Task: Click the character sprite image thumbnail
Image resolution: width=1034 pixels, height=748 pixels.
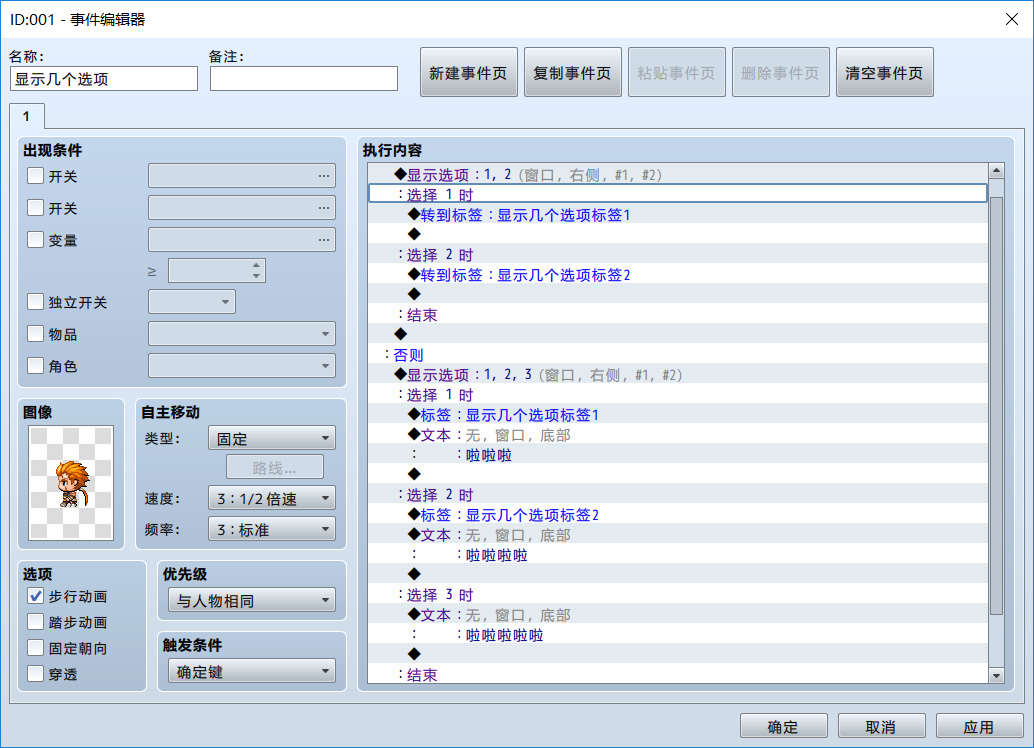Action: coord(71,483)
